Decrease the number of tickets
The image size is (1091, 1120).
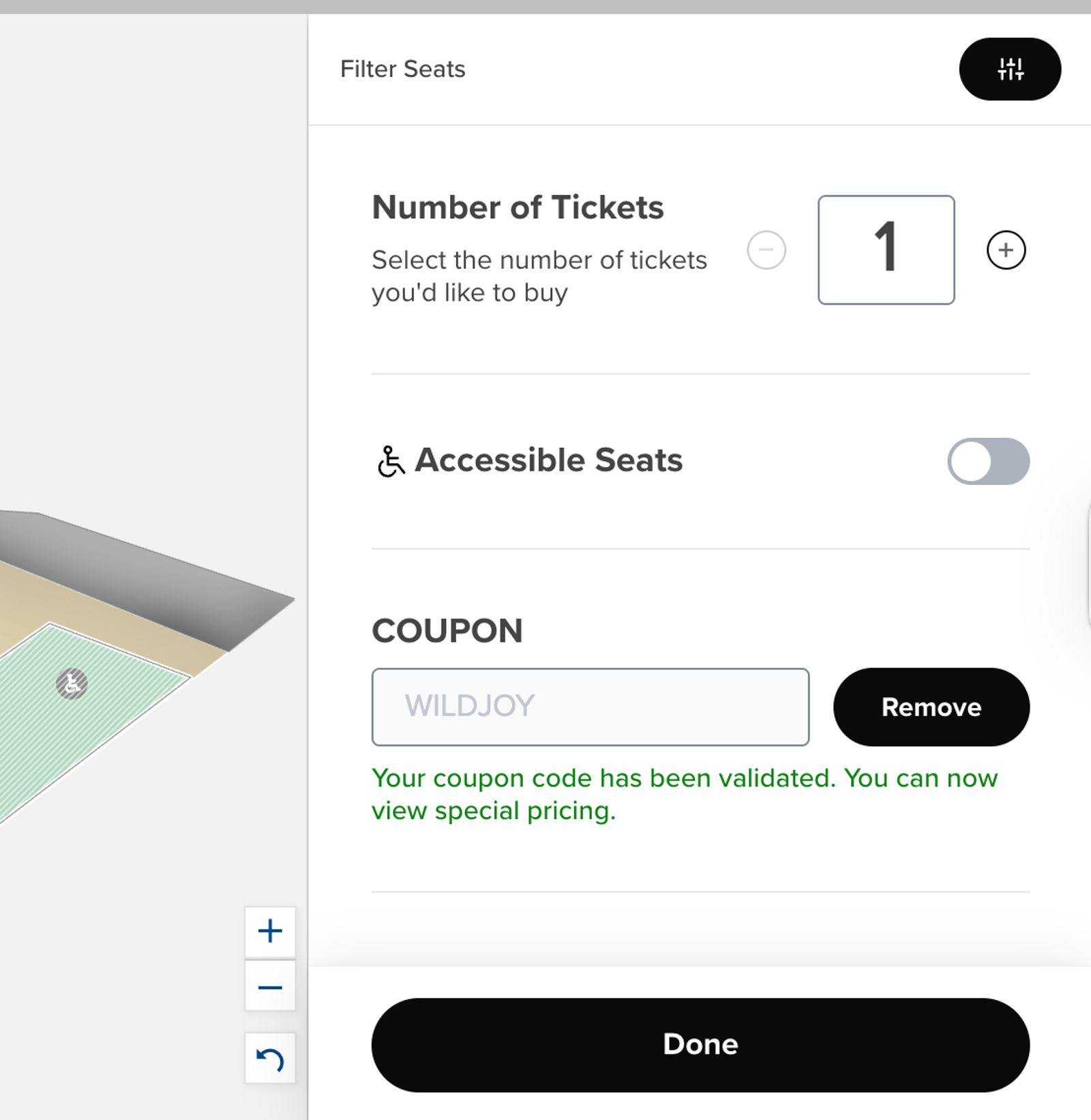click(x=766, y=250)
